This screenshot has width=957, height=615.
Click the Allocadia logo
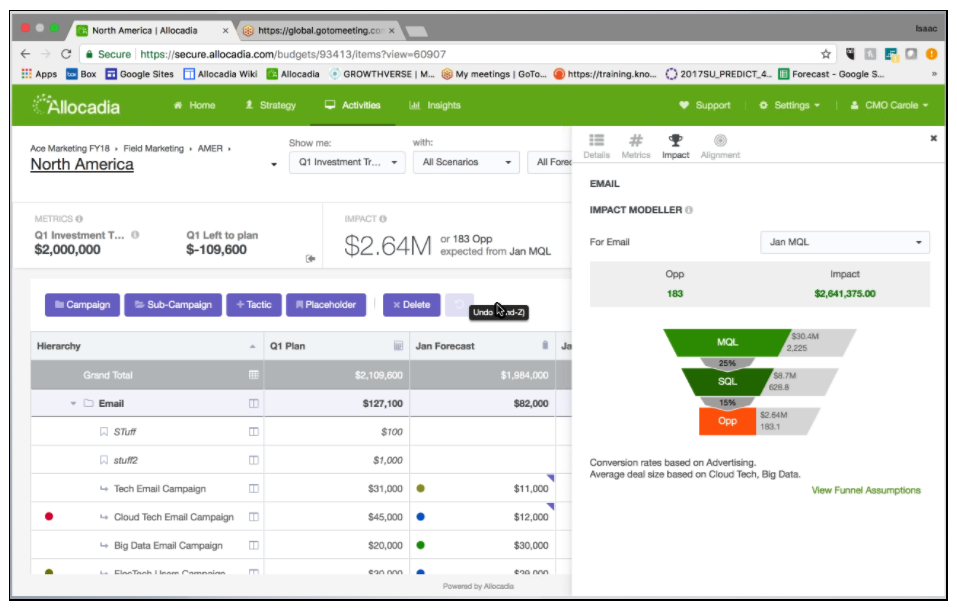point(76,106)
